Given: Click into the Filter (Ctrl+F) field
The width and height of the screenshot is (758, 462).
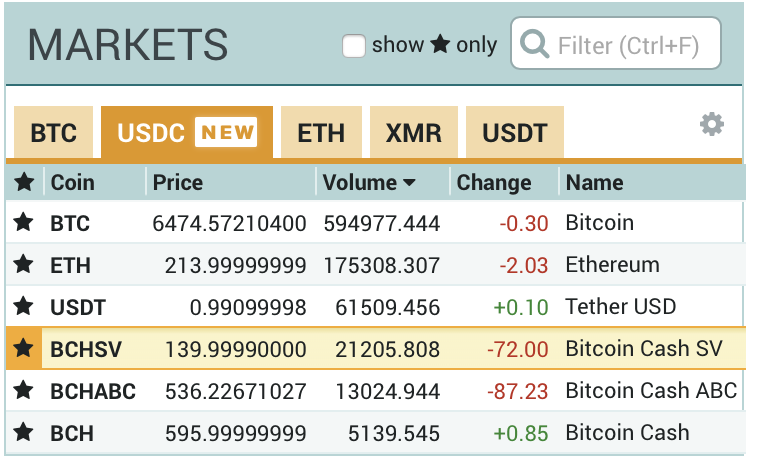Looking at the screenshot, I should pyautogui.click(x=616, y=43).
